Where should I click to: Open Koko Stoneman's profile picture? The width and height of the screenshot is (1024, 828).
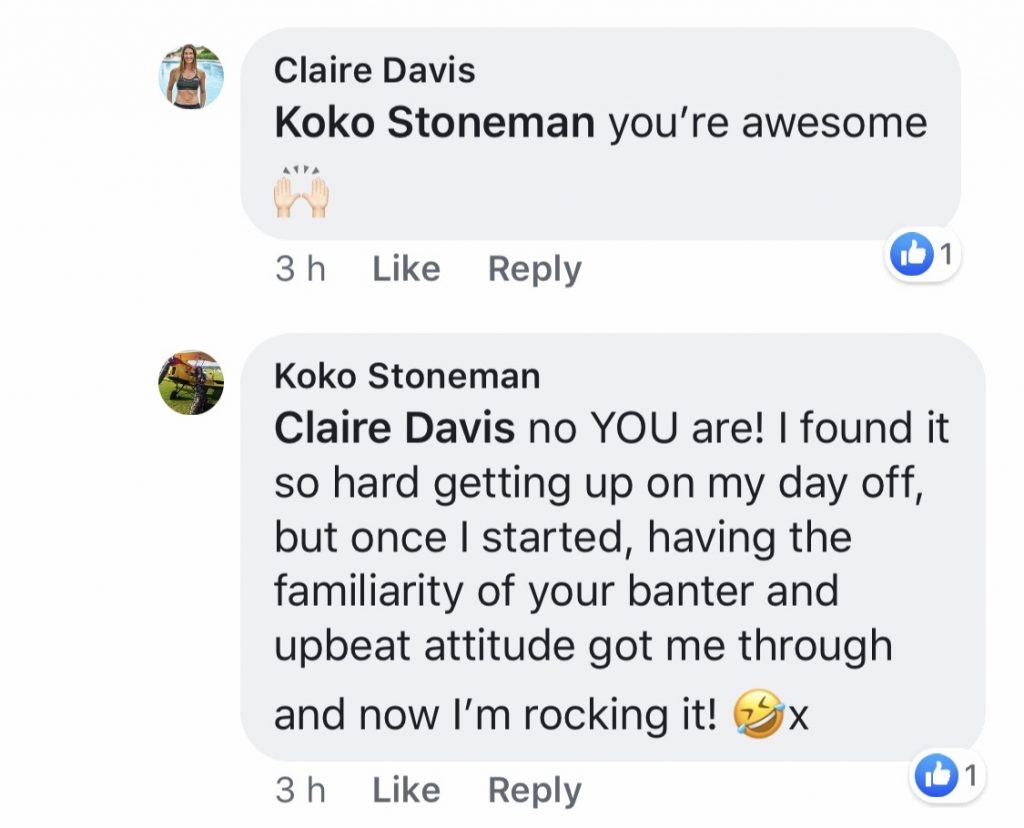click(x=191, y=382)
